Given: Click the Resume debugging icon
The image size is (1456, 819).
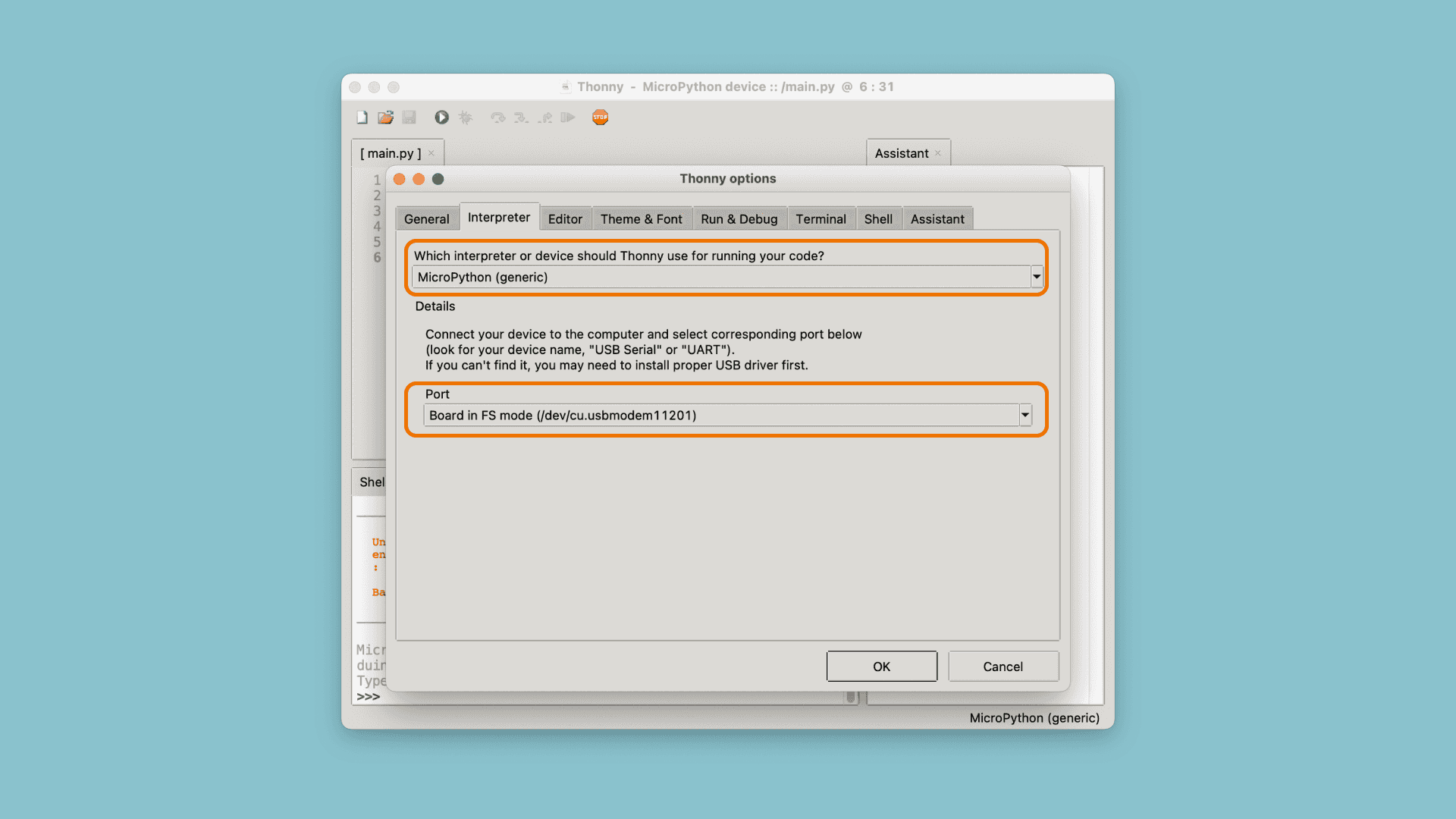Looking at the screenshot, I should 568,118.
